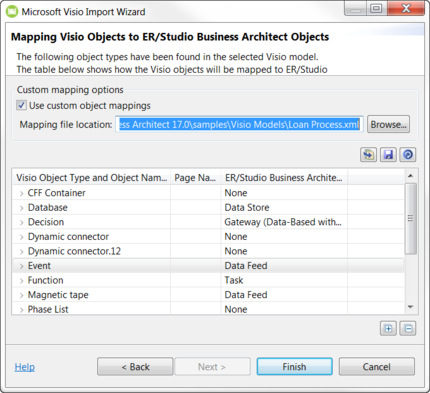Expand the CFF Container row
This screenshot has width=430, height=393.
[x=21, y=193]
